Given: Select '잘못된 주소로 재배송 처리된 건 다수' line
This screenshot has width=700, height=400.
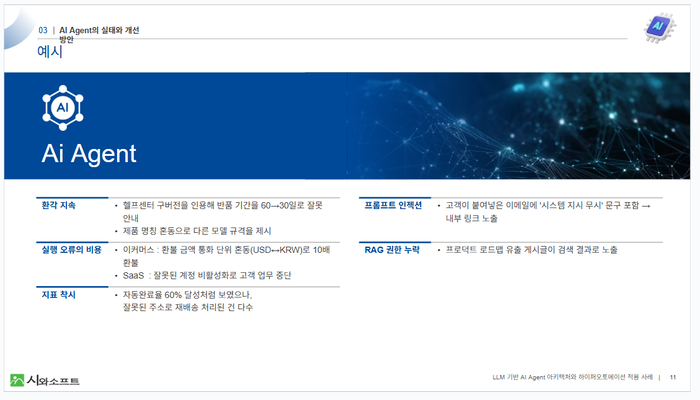Looking at the screenshot, I should [x=188, y=307].
